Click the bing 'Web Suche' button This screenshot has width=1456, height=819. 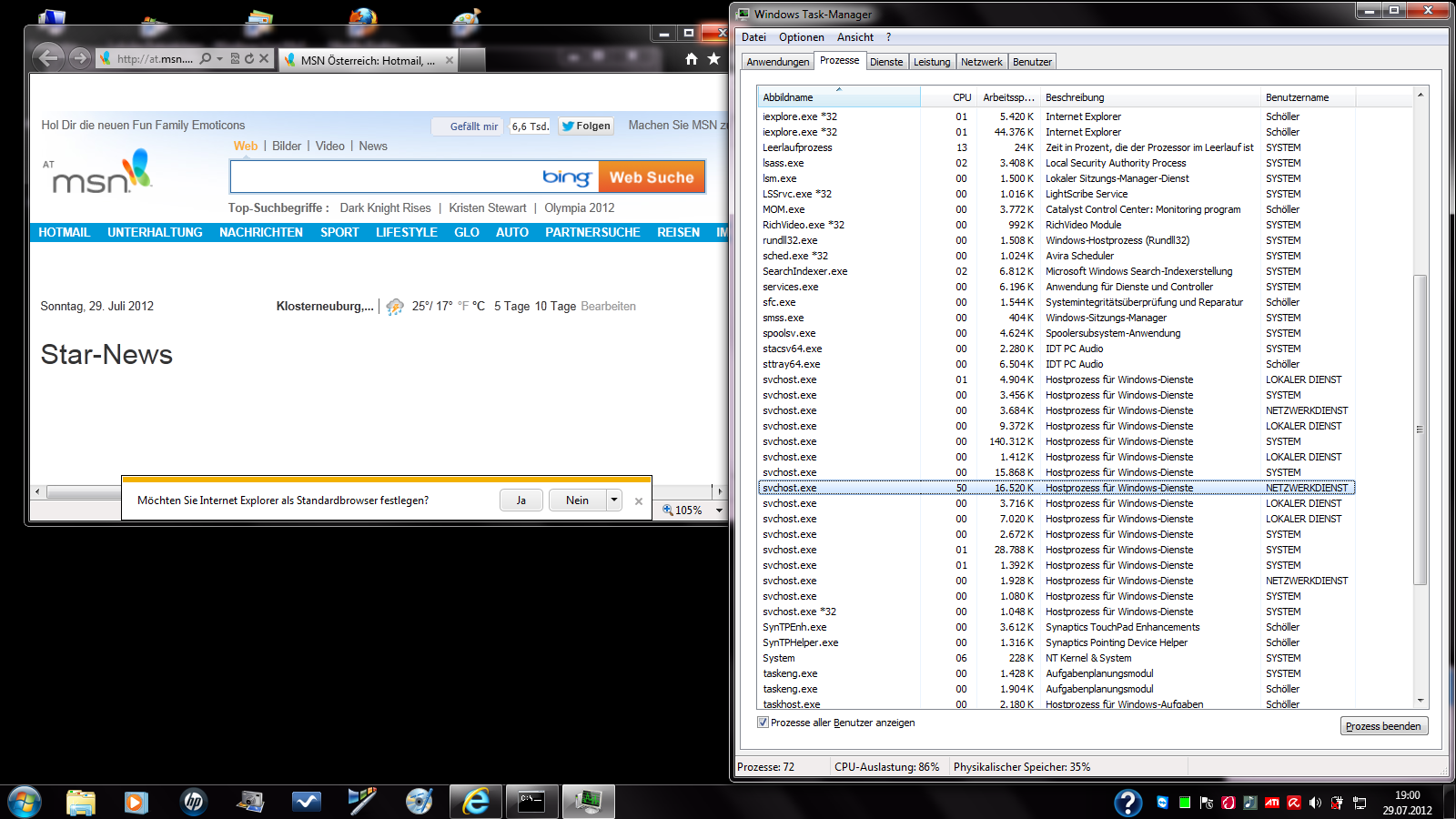pos(652,177)
